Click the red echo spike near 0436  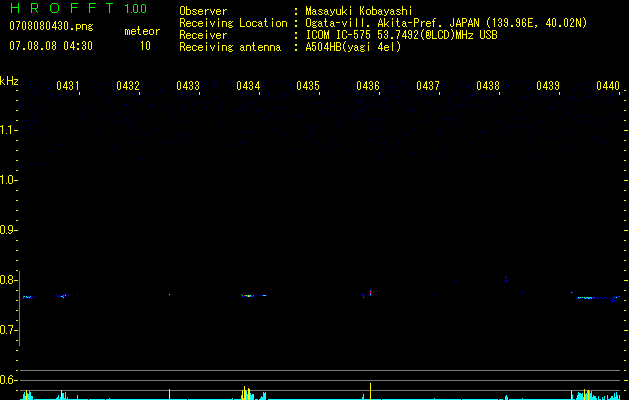tap(370, 292)
